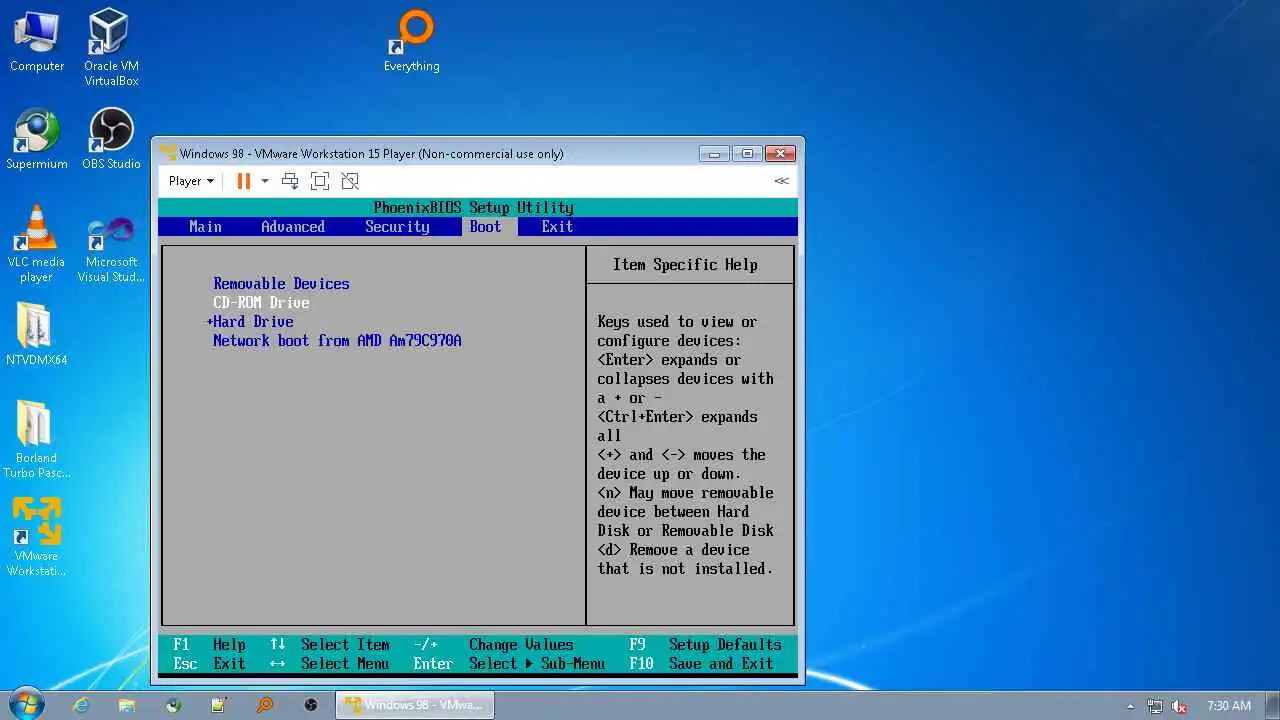Select the Supermium desktop icon
The image size is (1280, 720).
pyautogui.click(x=37, y=139)
